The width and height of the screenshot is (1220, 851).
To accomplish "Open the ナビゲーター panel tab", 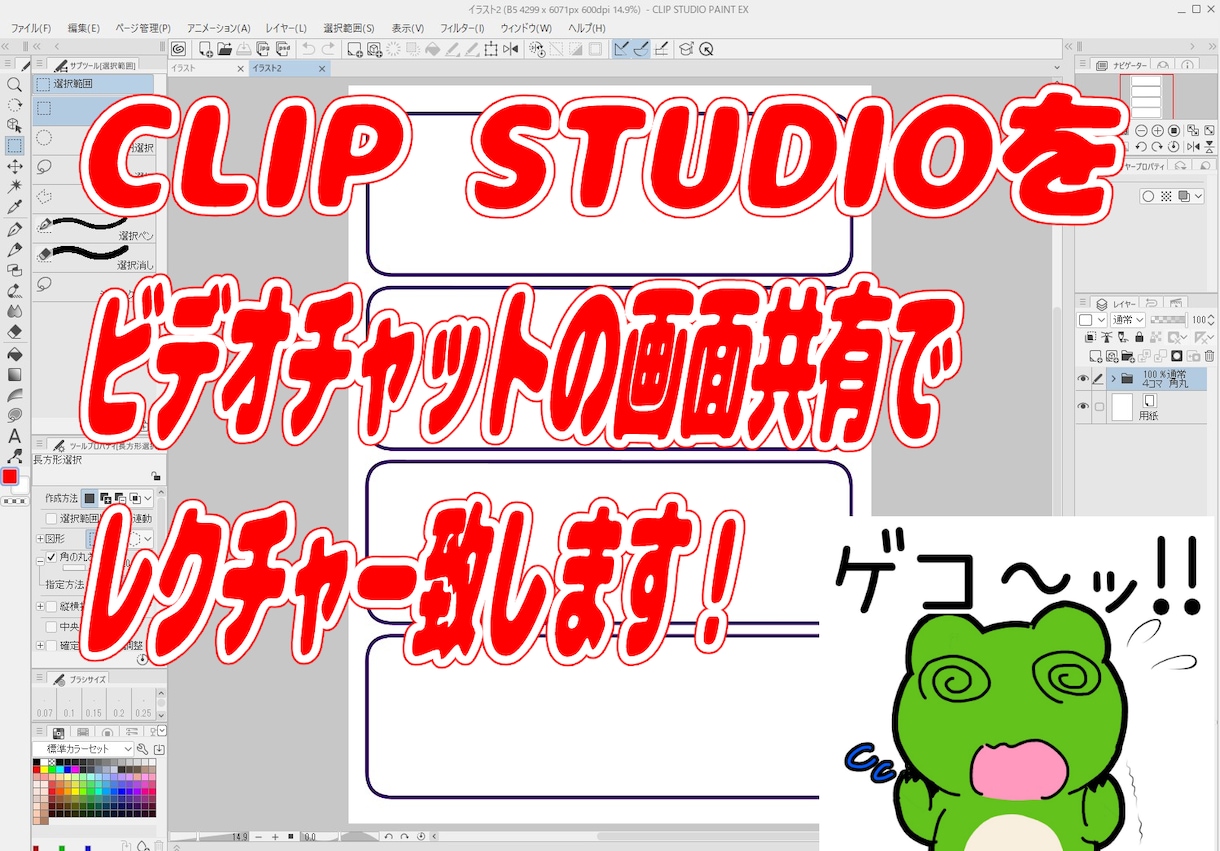I will coord(1121,65).
